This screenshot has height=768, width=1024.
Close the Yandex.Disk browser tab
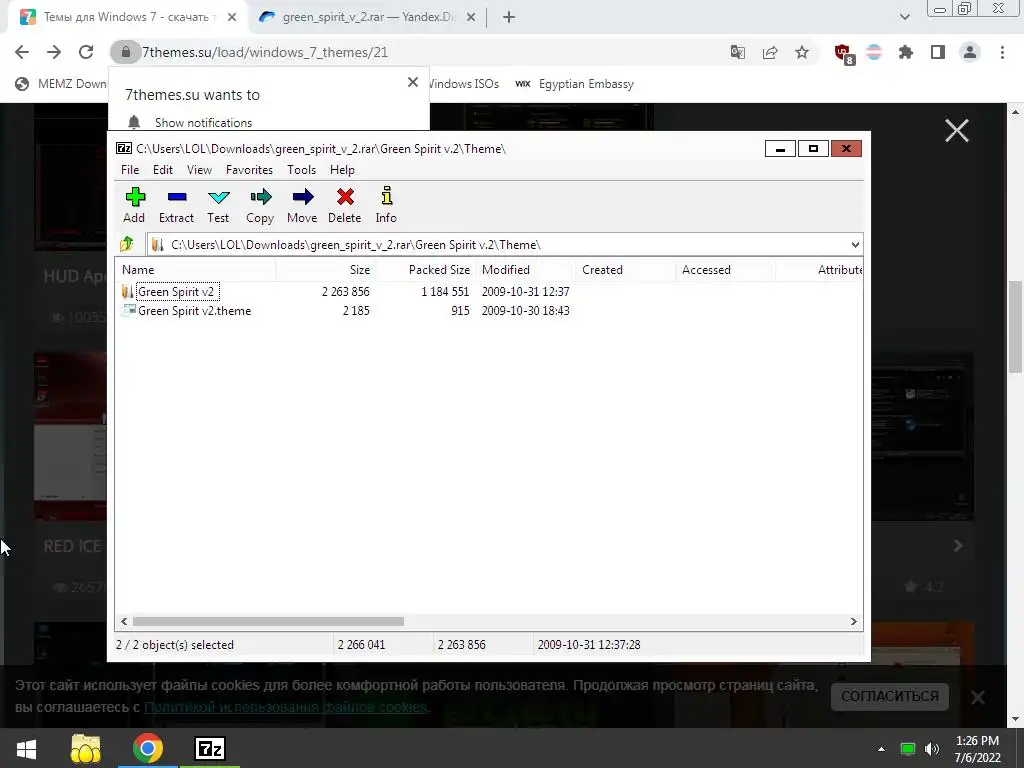pos(471,18)
